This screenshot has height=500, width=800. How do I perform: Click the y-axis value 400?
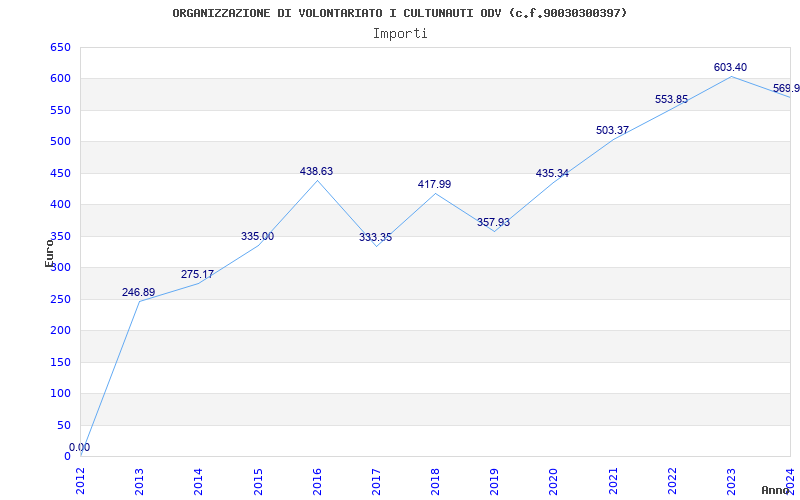click(60, 205)
